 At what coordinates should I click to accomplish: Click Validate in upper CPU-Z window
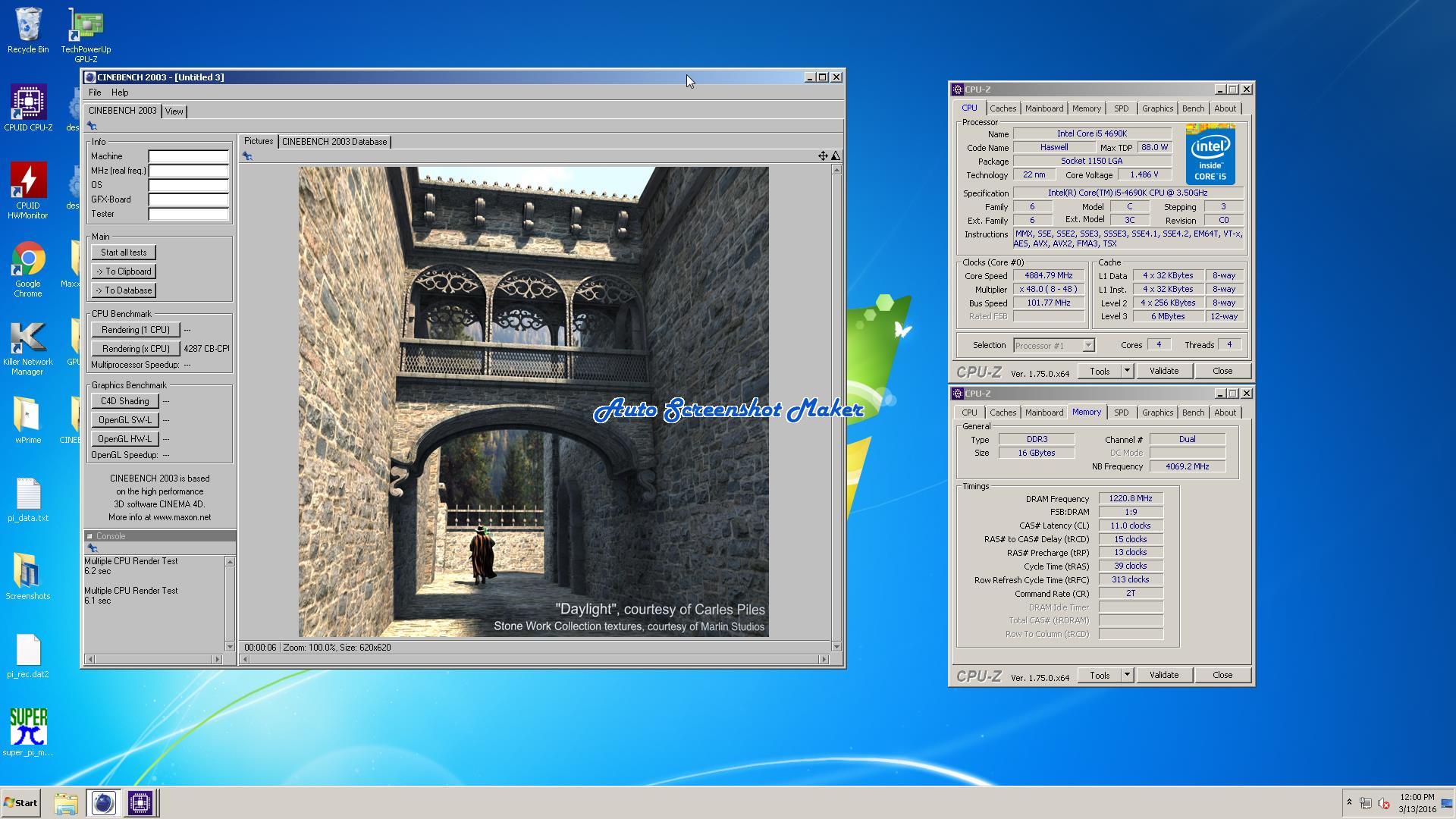1164,371
